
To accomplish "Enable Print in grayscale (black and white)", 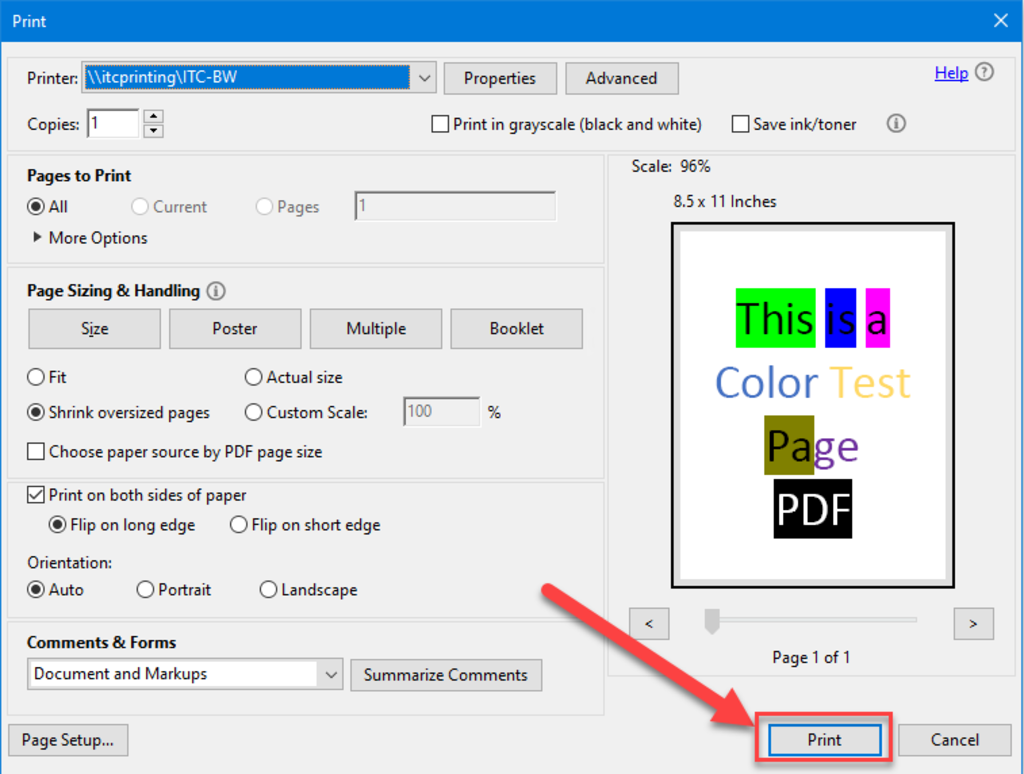I will pos(439,123).
